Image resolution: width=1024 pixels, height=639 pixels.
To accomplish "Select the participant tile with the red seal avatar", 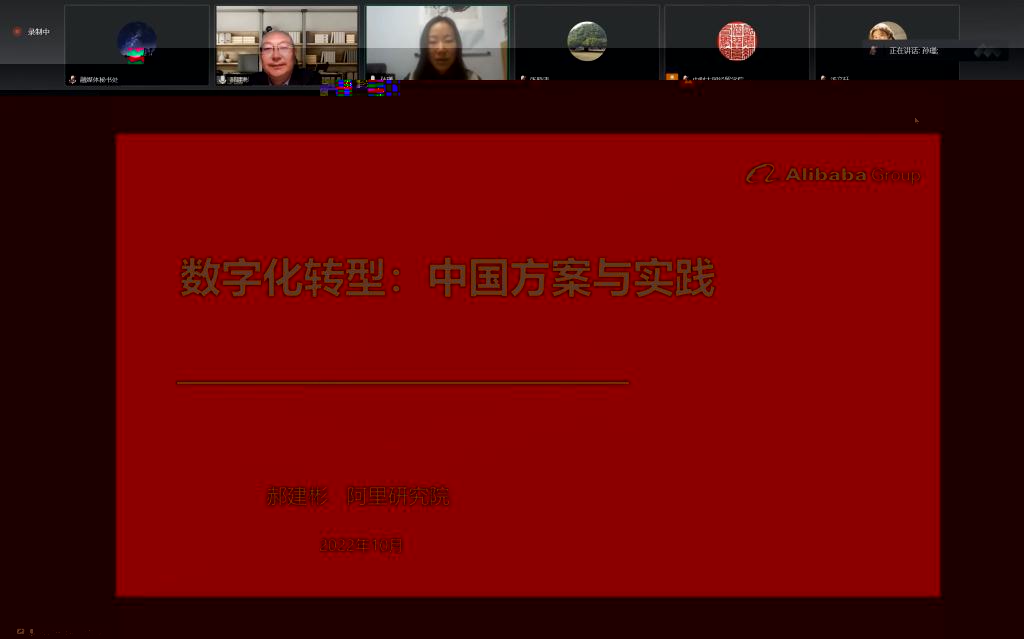I will tap(737, 43).
